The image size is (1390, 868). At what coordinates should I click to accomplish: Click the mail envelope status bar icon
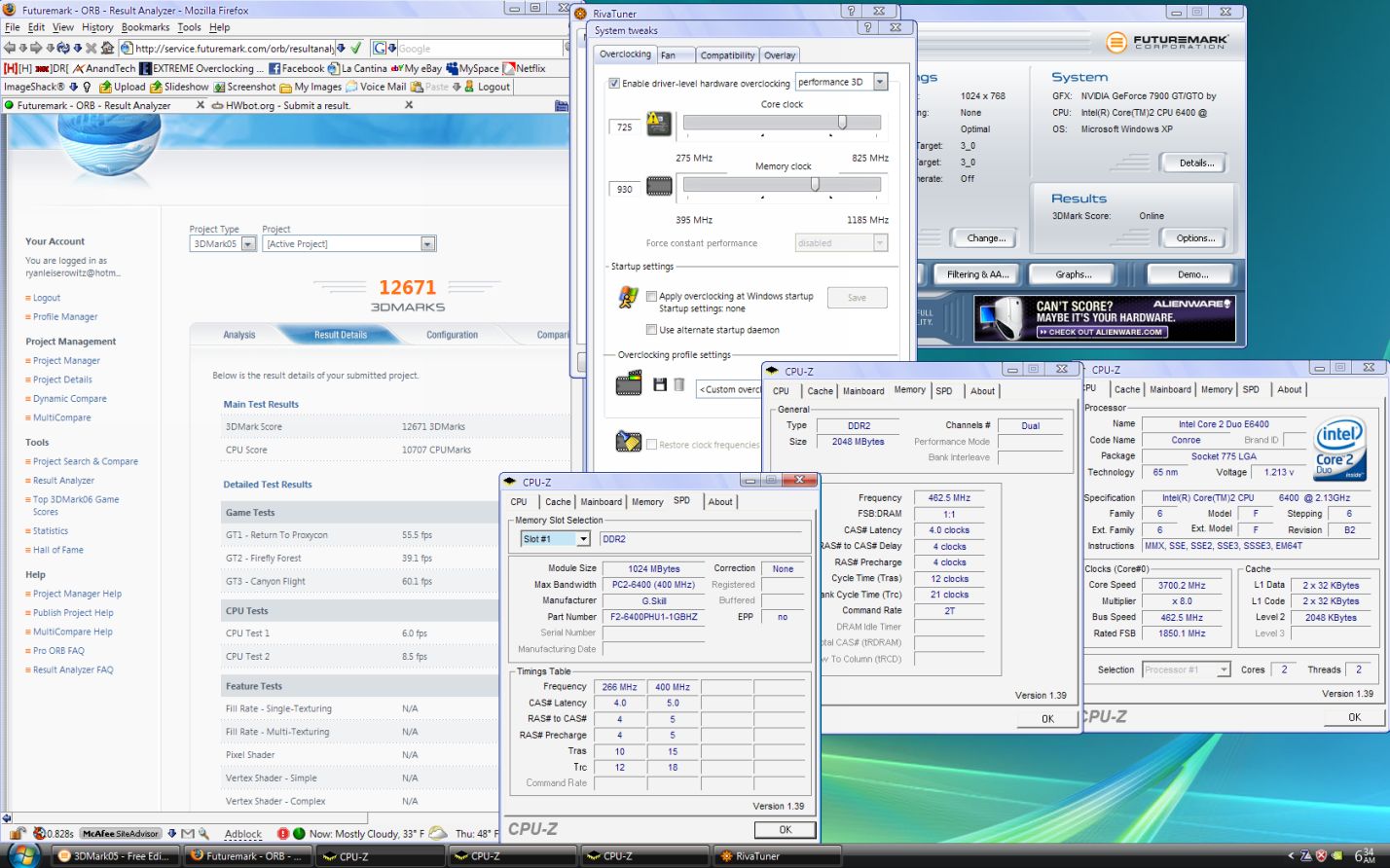coord(188,834)
